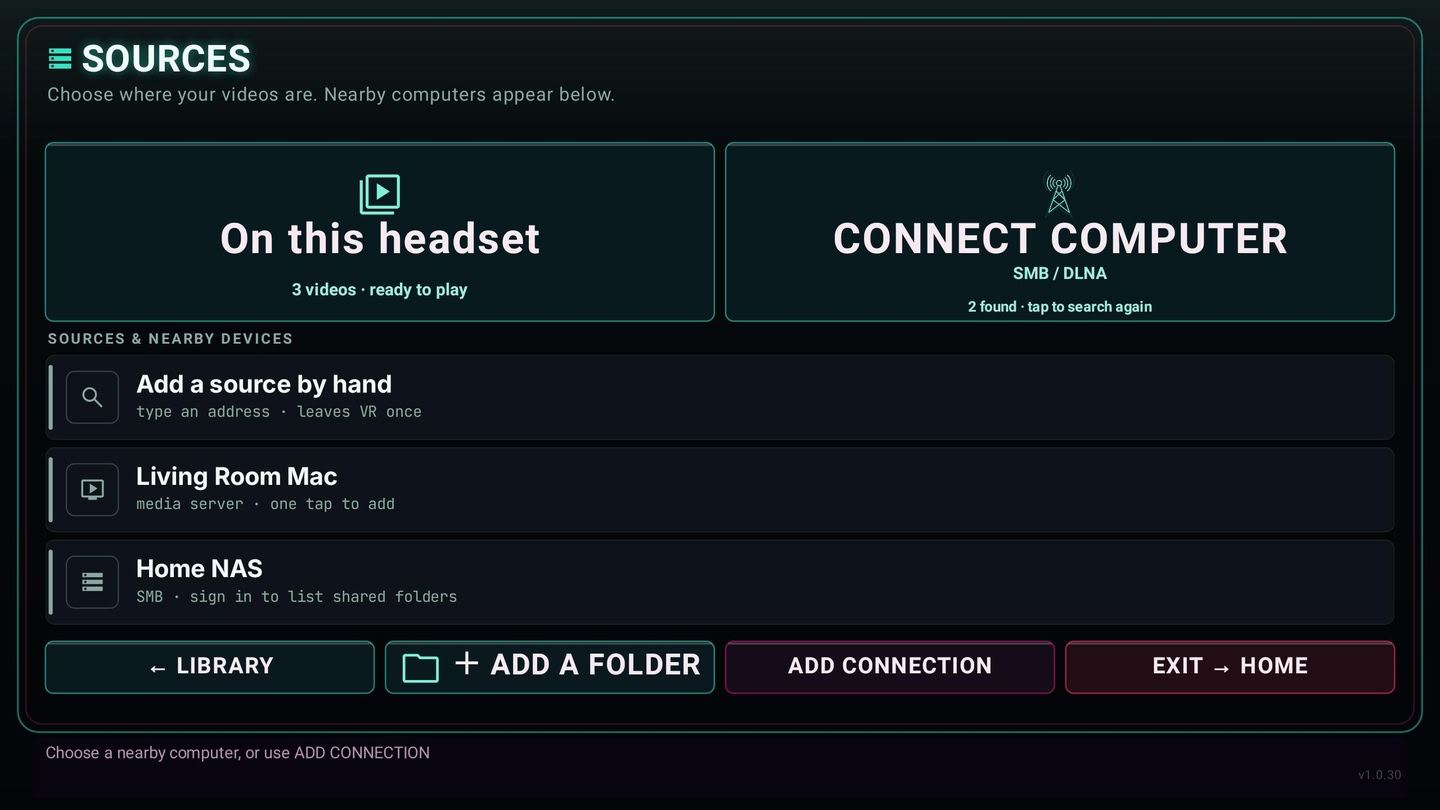Go back with the Library button
The width and height of the screenshot is (1440, 810).
210,667
